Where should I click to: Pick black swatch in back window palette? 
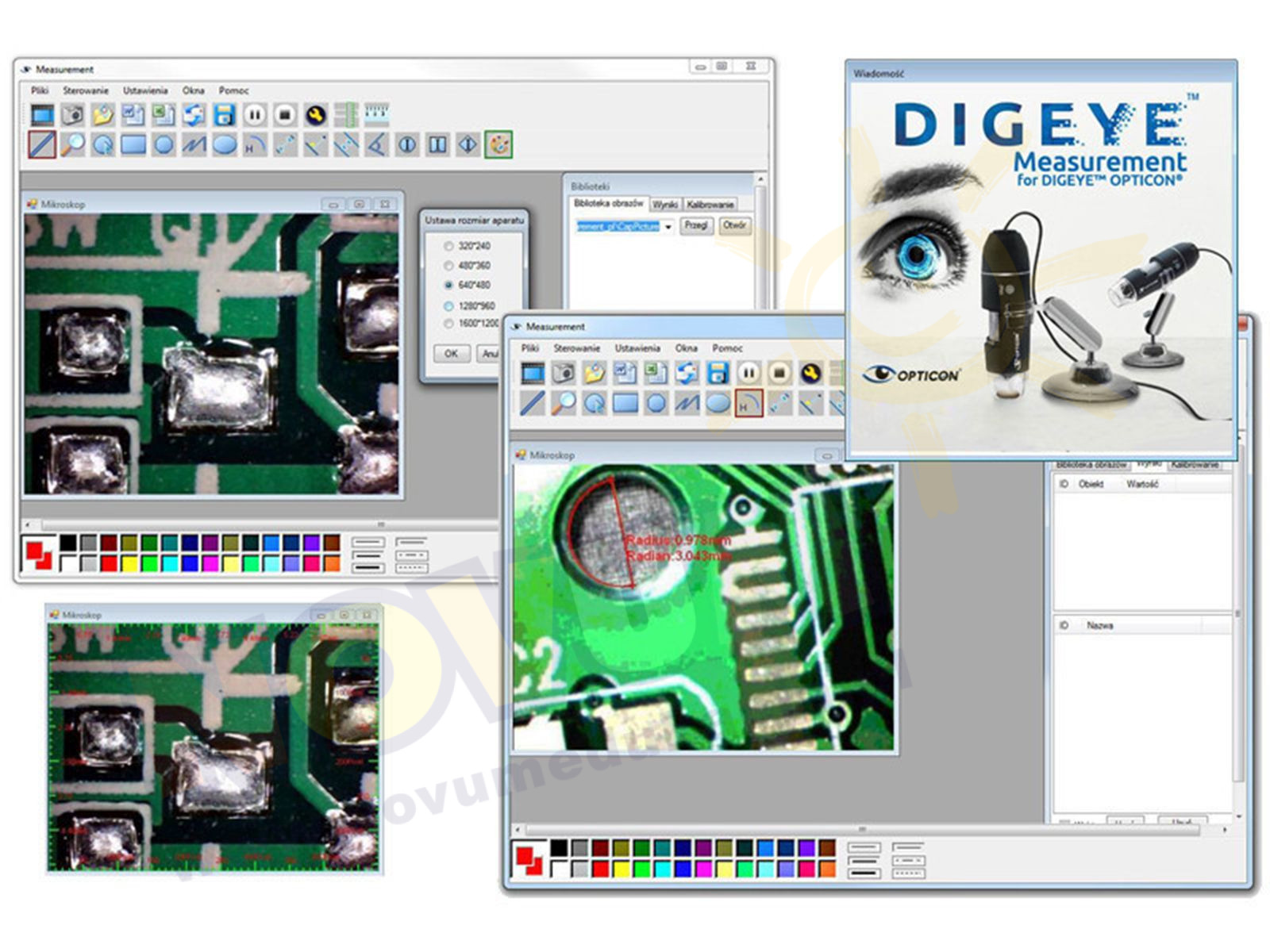point(69,543)
